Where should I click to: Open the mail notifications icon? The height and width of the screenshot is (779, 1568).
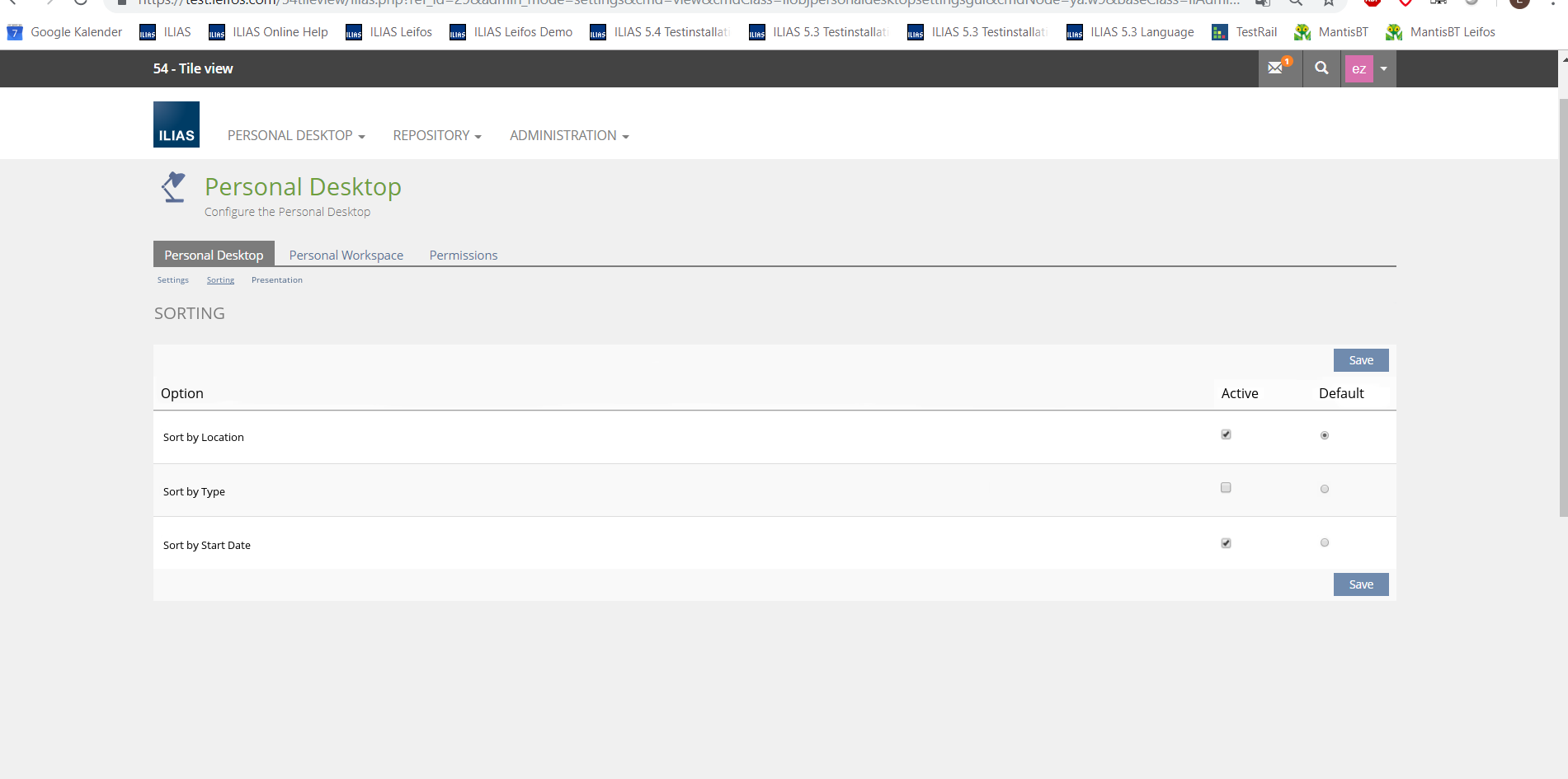1278,68
